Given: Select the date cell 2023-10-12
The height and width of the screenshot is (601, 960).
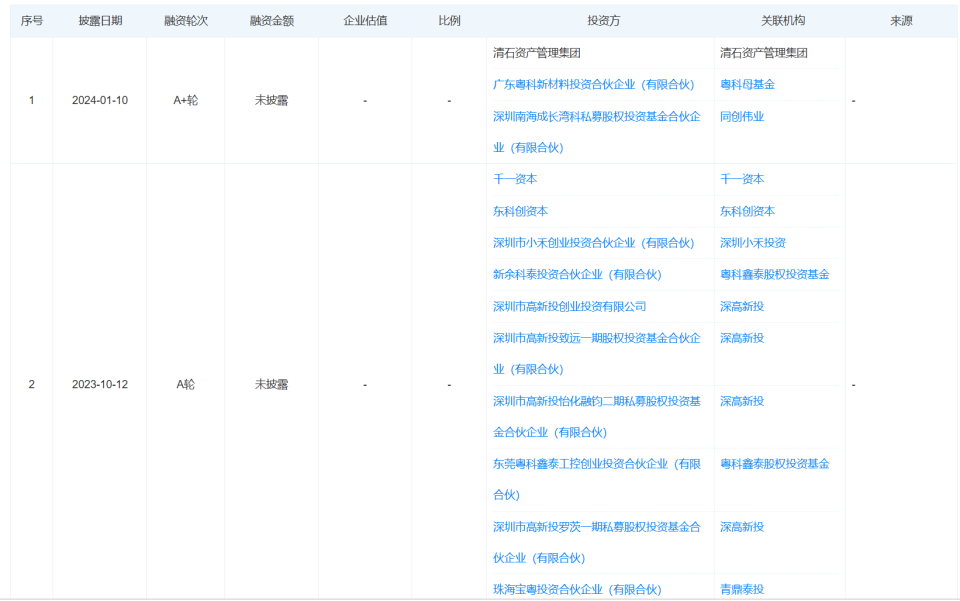Looking at the screenshot, I should [100, 384].
